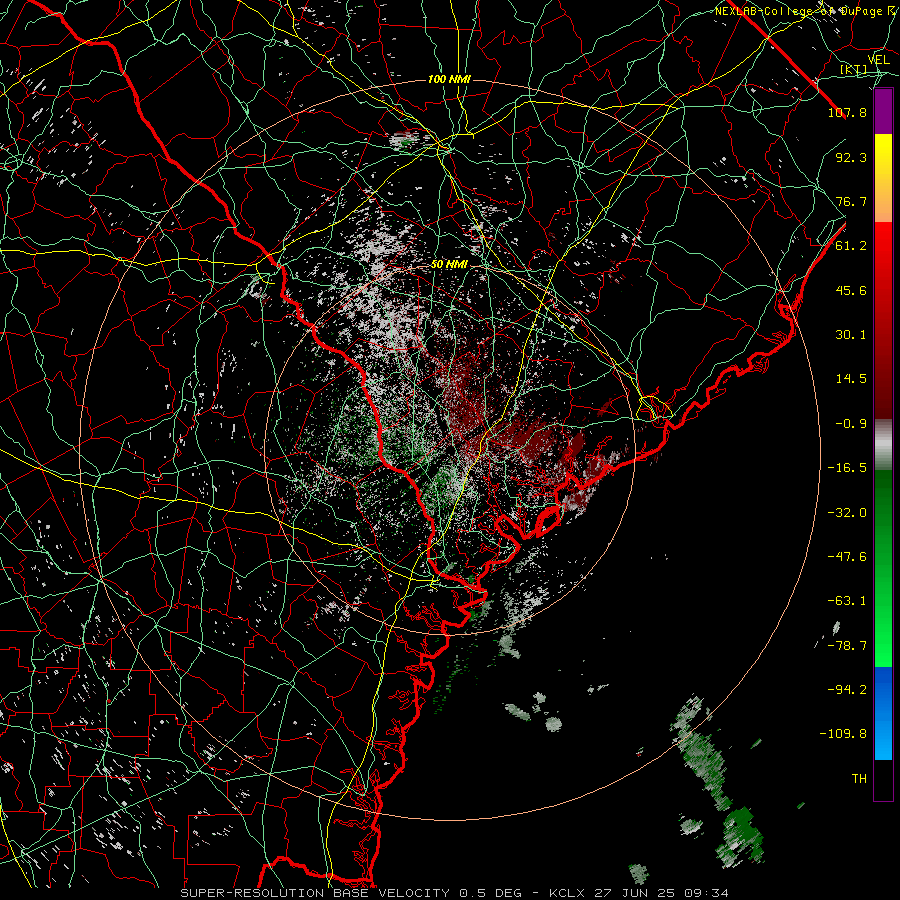
Task: Click the NEXLAB-College of DuPage watermark text
Action: pyautogui.click(x=805, y=11)
